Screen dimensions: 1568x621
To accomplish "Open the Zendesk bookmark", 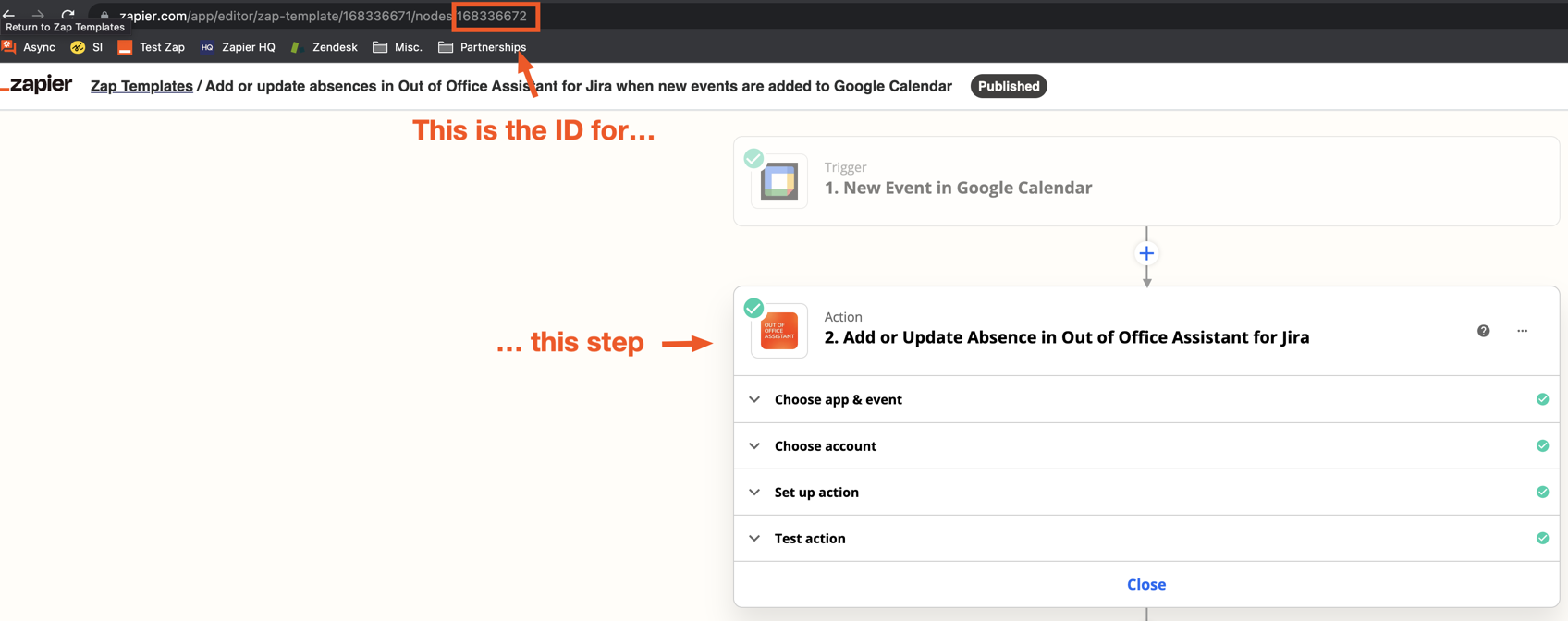I will pos(325,47).
